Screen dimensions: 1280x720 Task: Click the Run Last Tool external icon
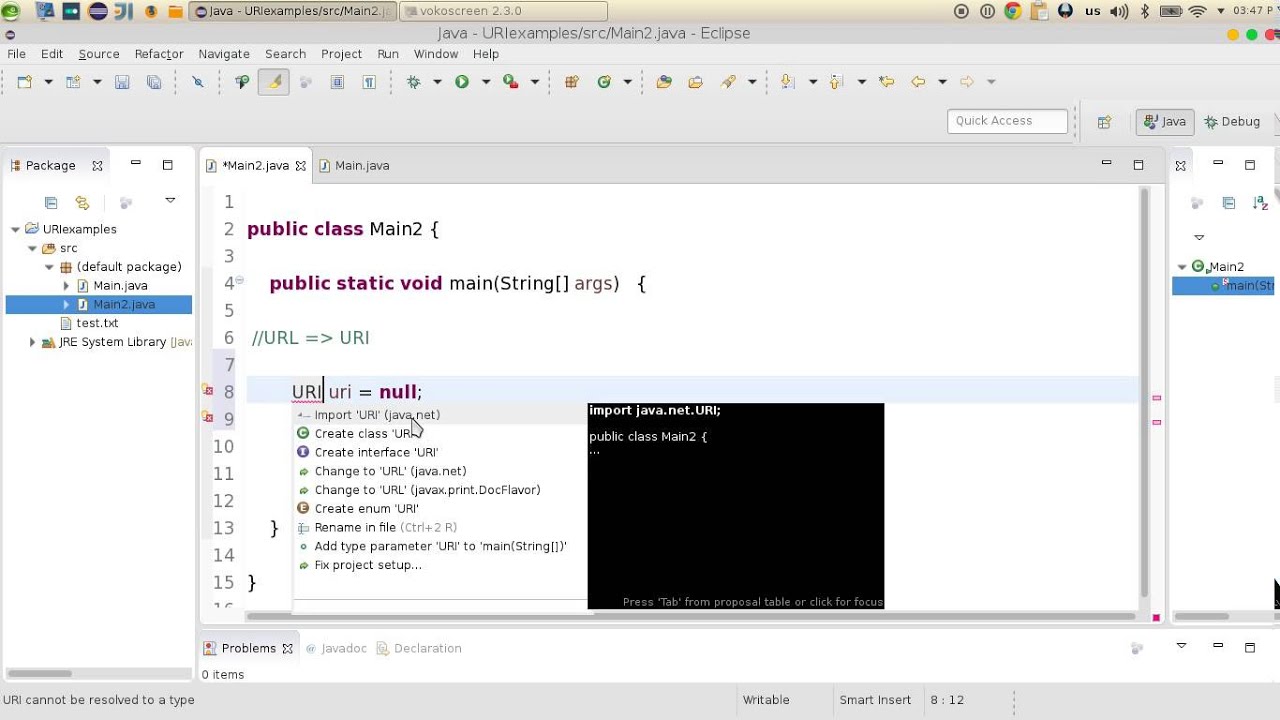coord(511,82)
